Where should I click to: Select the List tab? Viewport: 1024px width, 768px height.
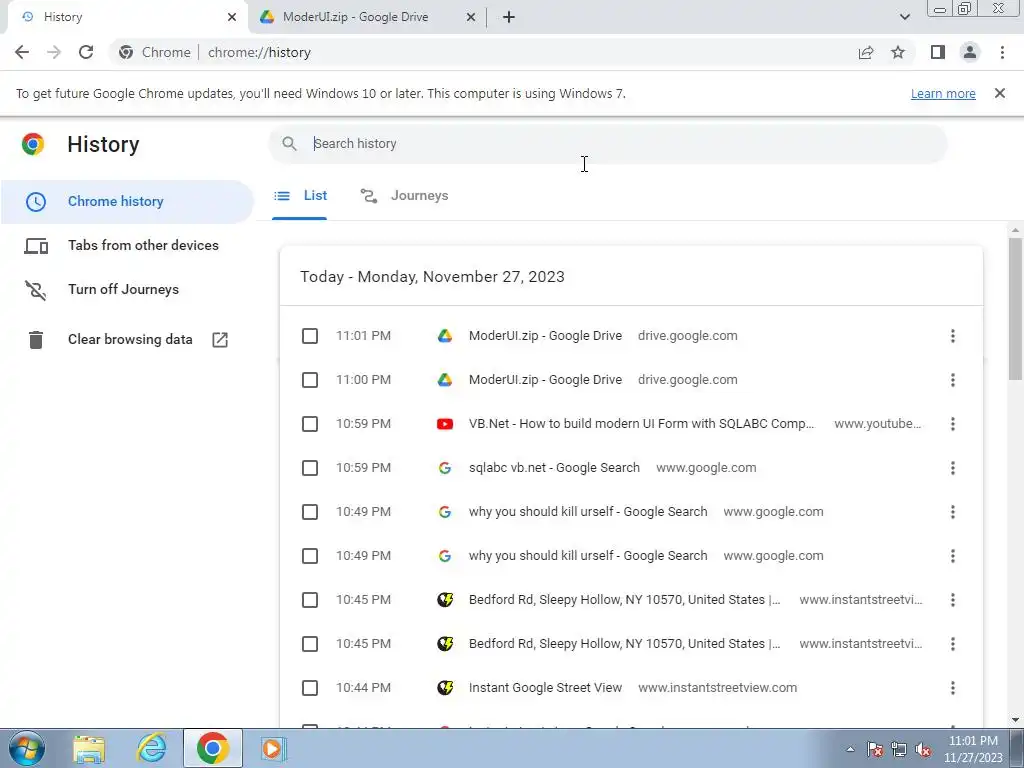[x=300, y=196]
